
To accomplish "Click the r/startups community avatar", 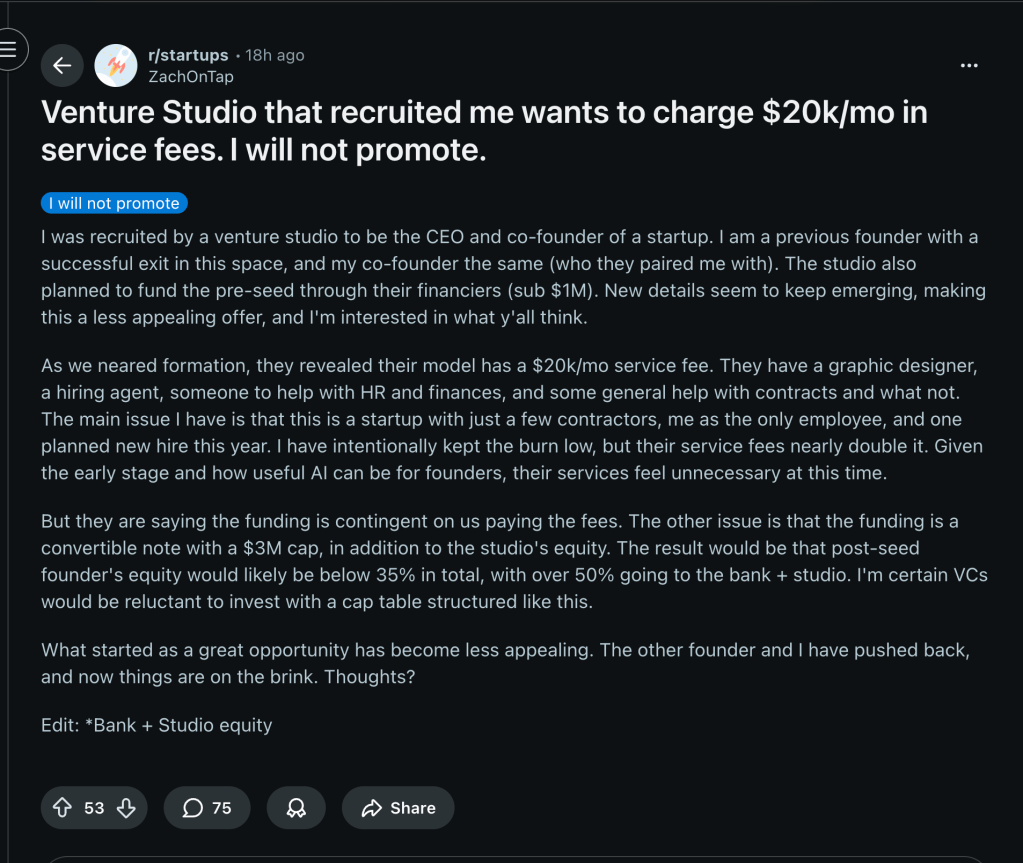I will point(116,65).
